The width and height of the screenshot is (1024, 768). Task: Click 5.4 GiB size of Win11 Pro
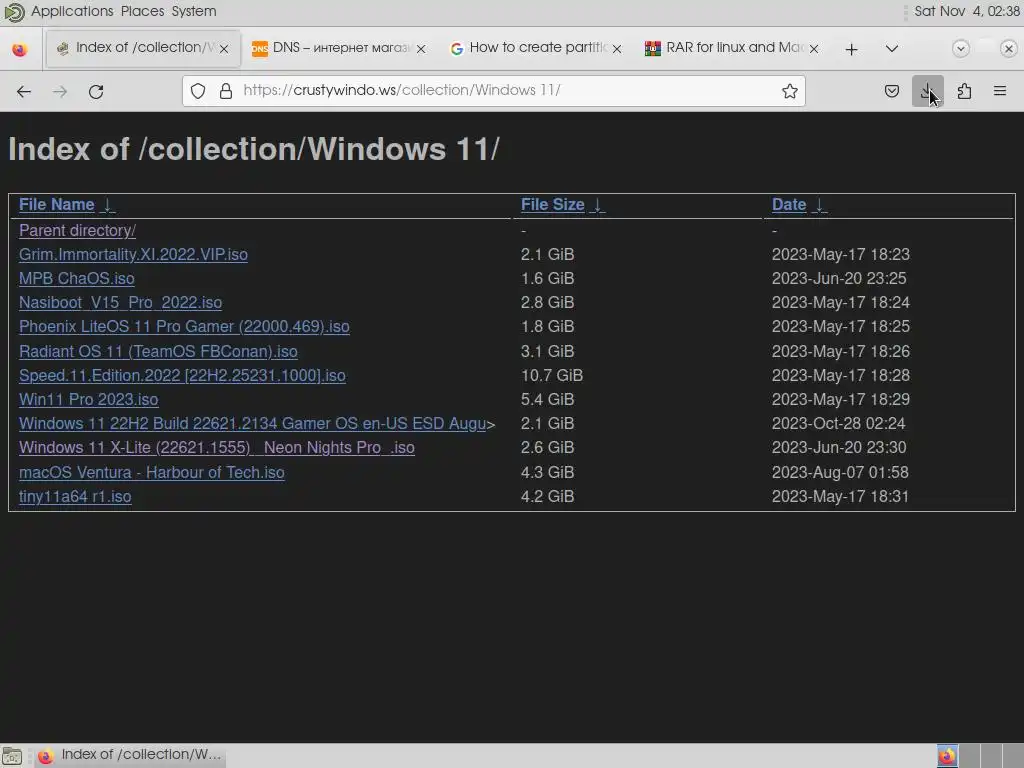tap(547, 400)
